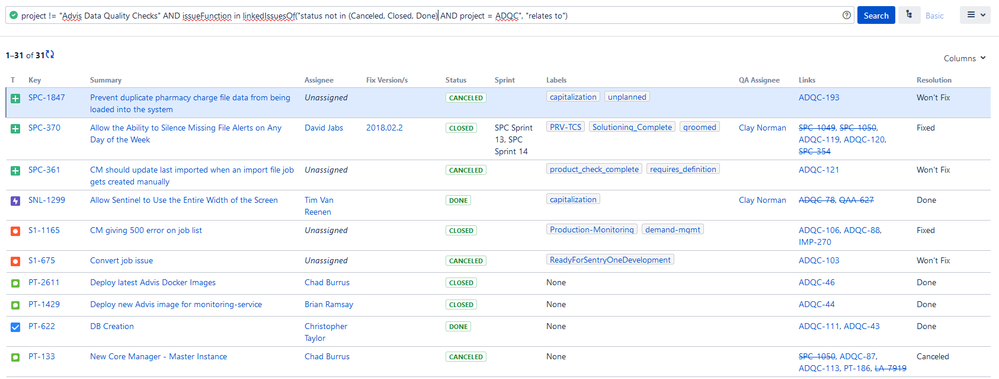This screenshot has width=999, height=379.
Task: Open assignee David Jabs profile
Action: click(324, 127)
